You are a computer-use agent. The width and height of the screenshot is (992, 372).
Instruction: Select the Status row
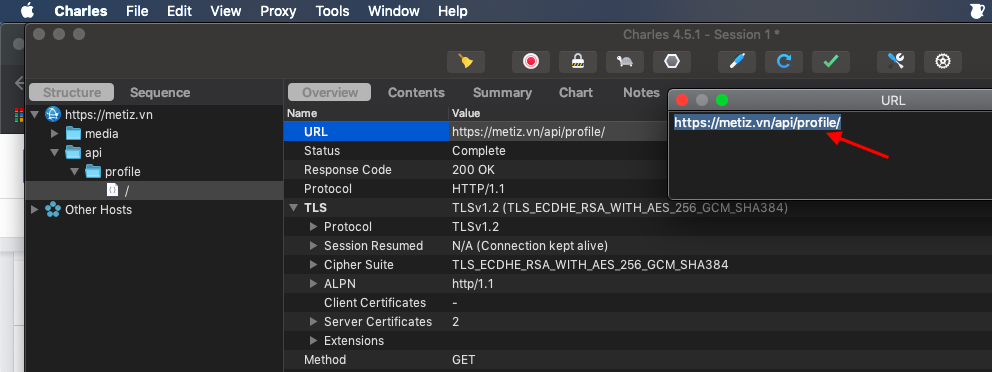pos(476,151)
